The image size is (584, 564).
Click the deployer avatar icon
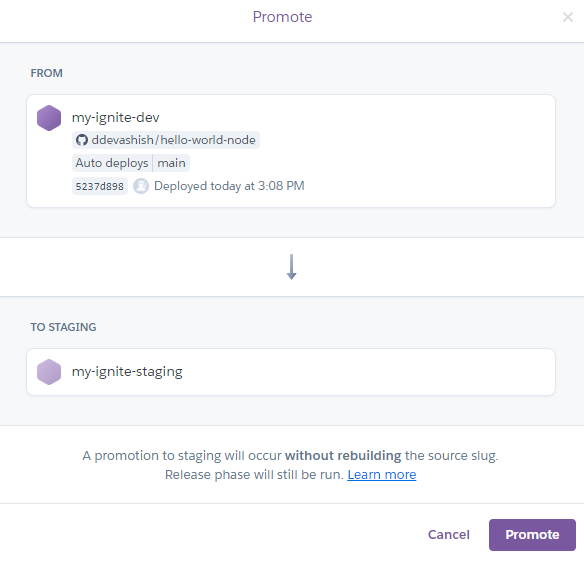(141, 186)
